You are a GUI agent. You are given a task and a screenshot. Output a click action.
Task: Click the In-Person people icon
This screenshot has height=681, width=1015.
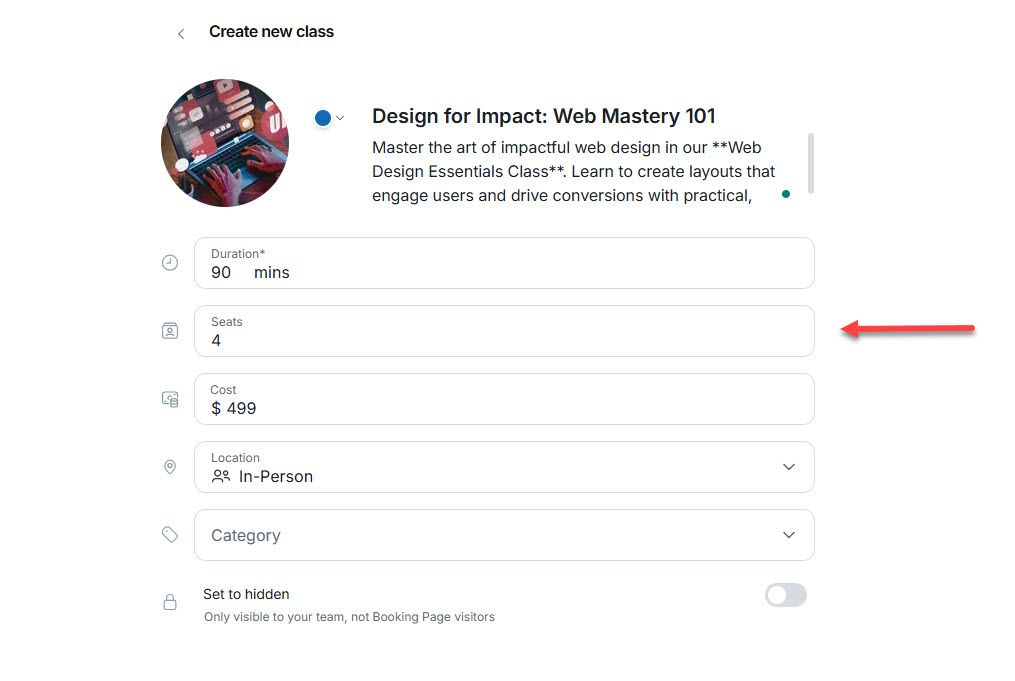tap(221, 477)
